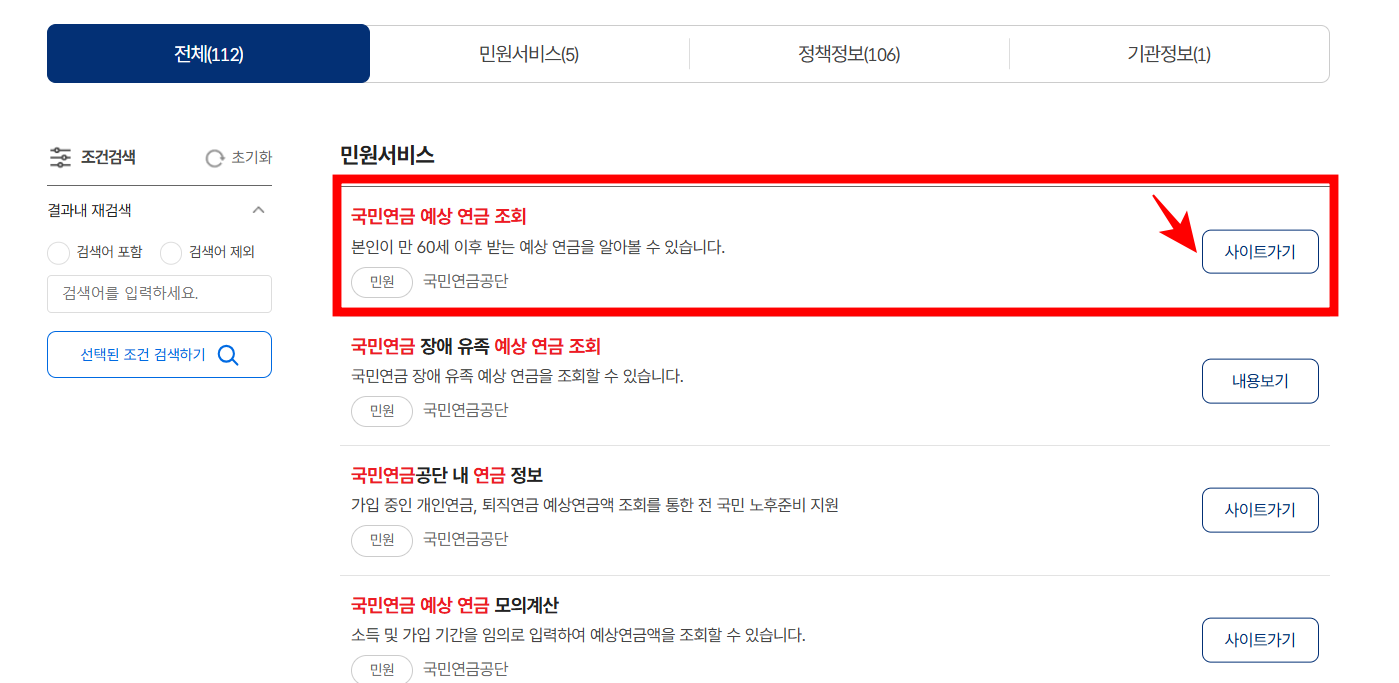
Task: Click the 초기화 reset refresh icon
Action: point(214,158)
